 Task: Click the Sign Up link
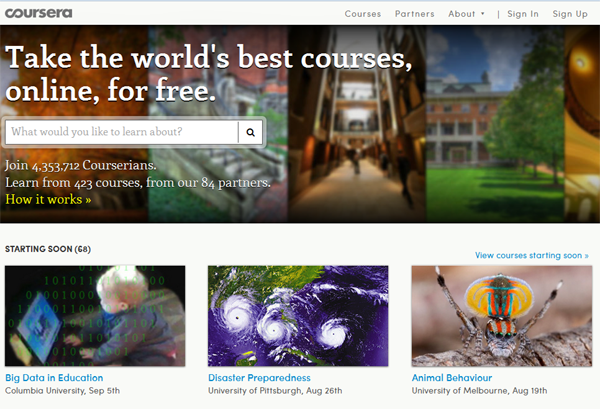[570, 14]
